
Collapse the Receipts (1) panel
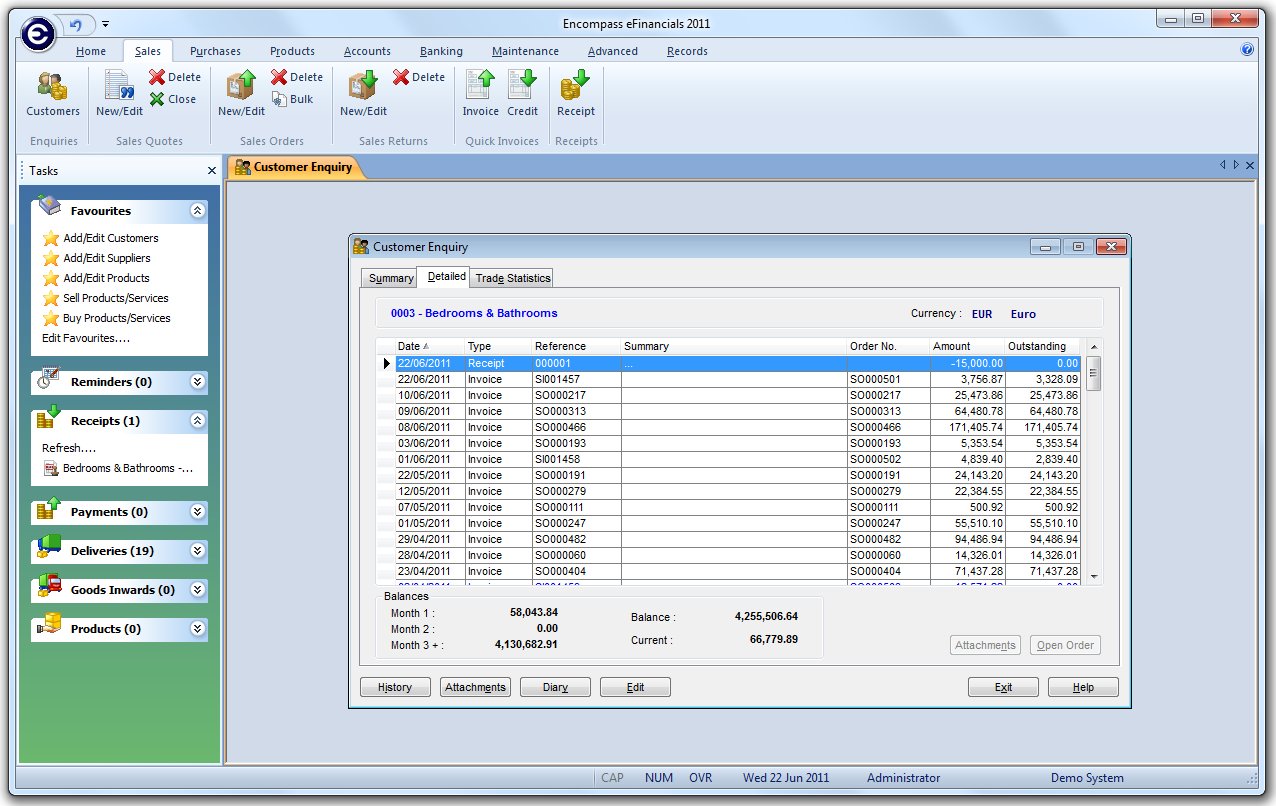tap(198, 421)
